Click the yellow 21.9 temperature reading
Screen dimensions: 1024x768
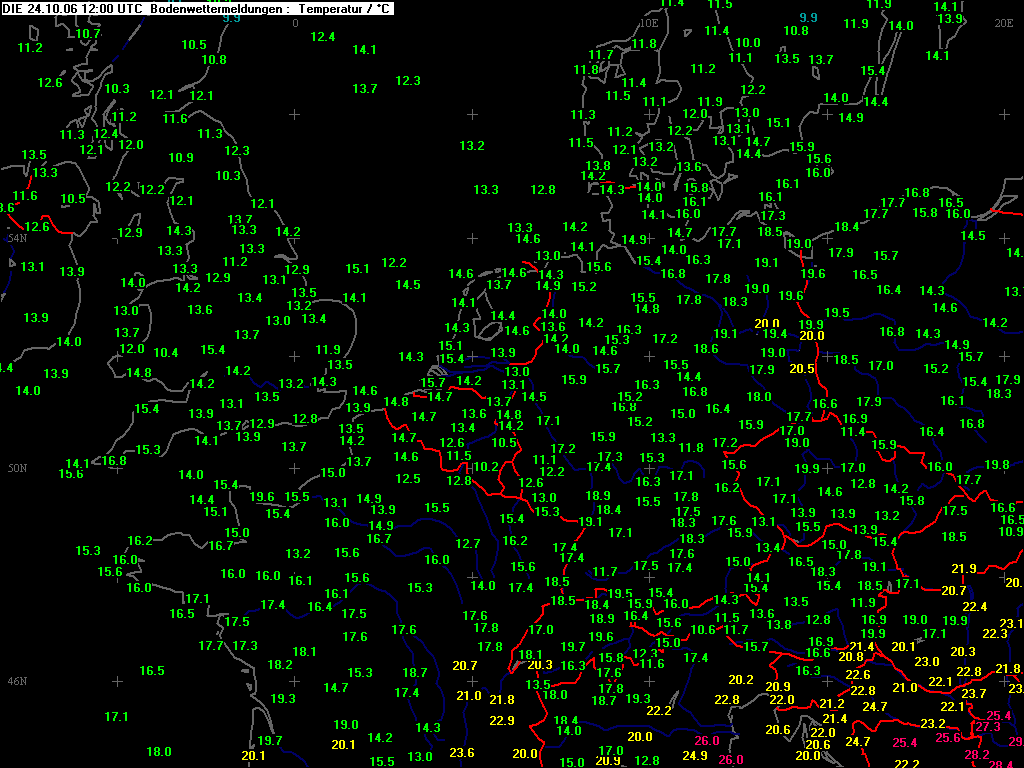(x=964, y=568)
